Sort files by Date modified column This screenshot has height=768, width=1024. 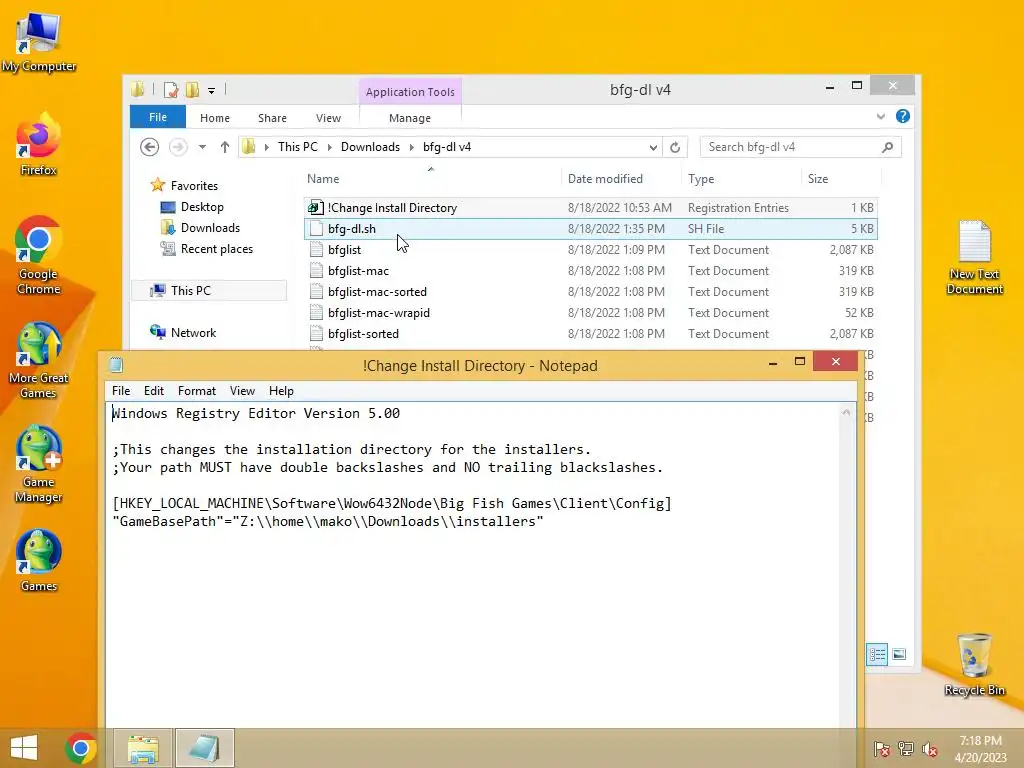click(605, 179)
